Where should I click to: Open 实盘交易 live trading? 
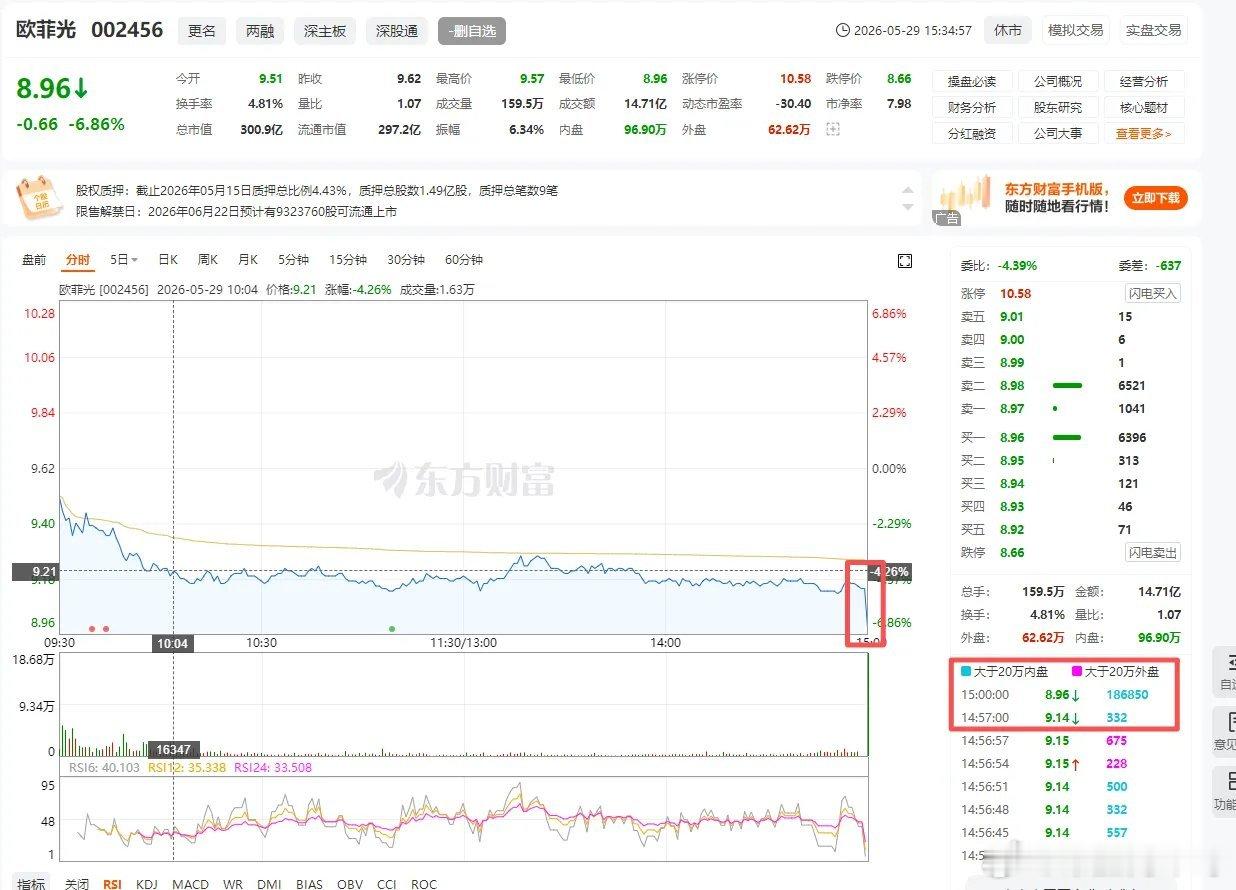[1153, 30]
